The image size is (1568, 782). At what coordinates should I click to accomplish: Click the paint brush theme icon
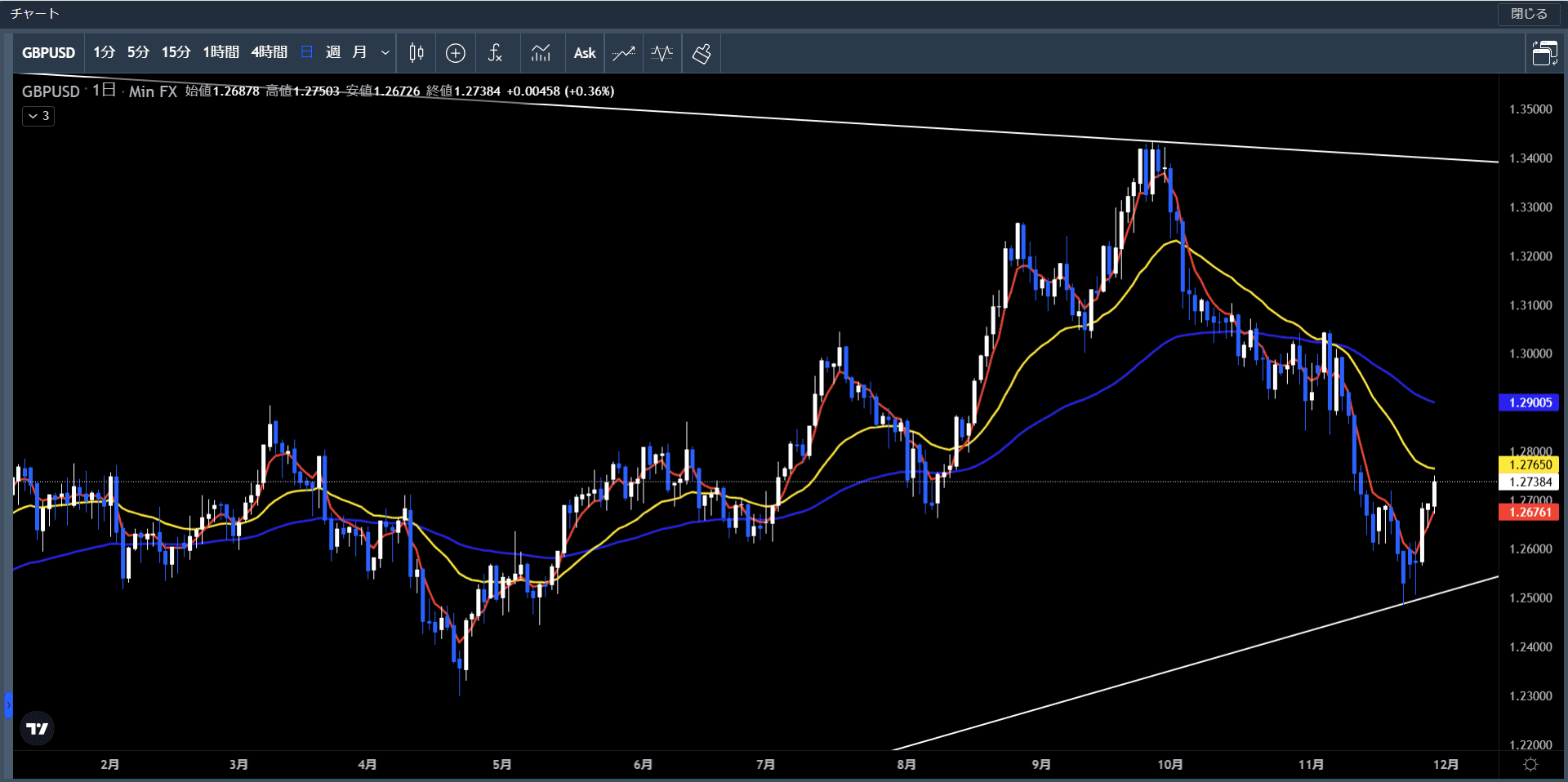pos(702,53)
